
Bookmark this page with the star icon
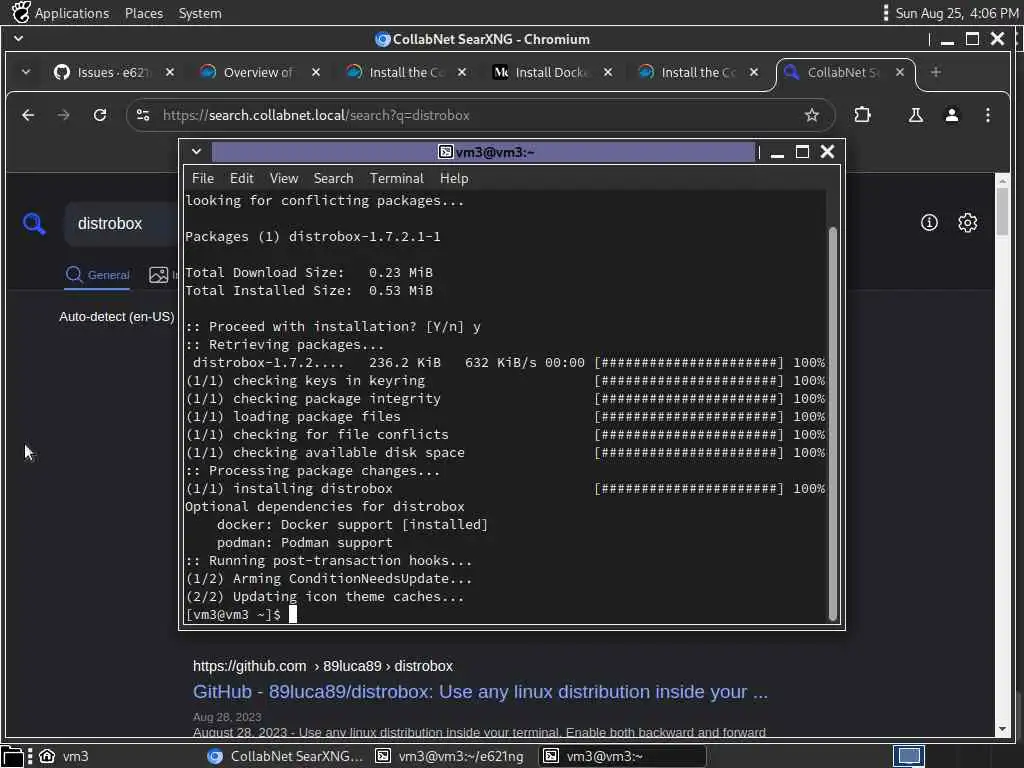tap(811, 115)
